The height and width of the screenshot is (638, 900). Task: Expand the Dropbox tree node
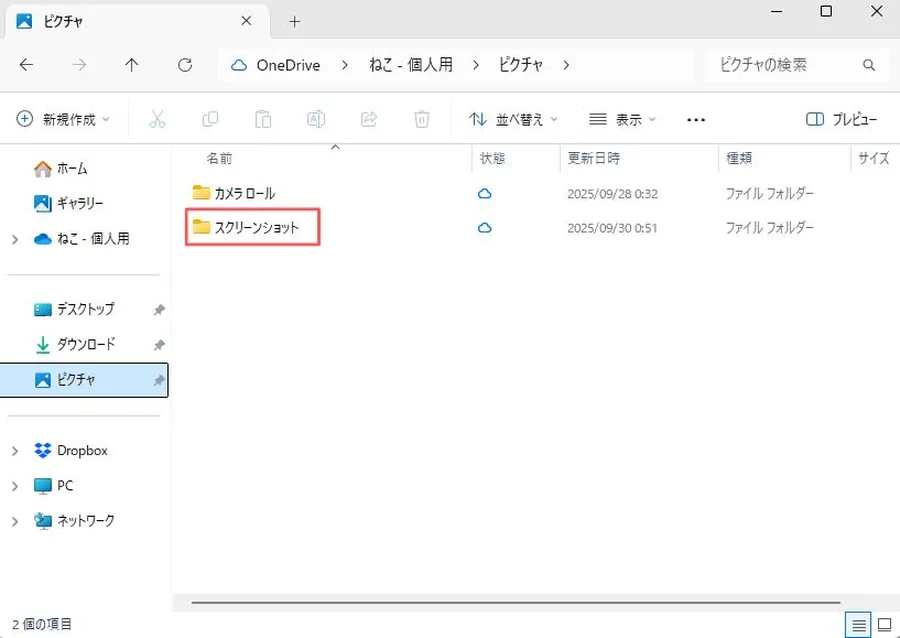tap(15, 451)
